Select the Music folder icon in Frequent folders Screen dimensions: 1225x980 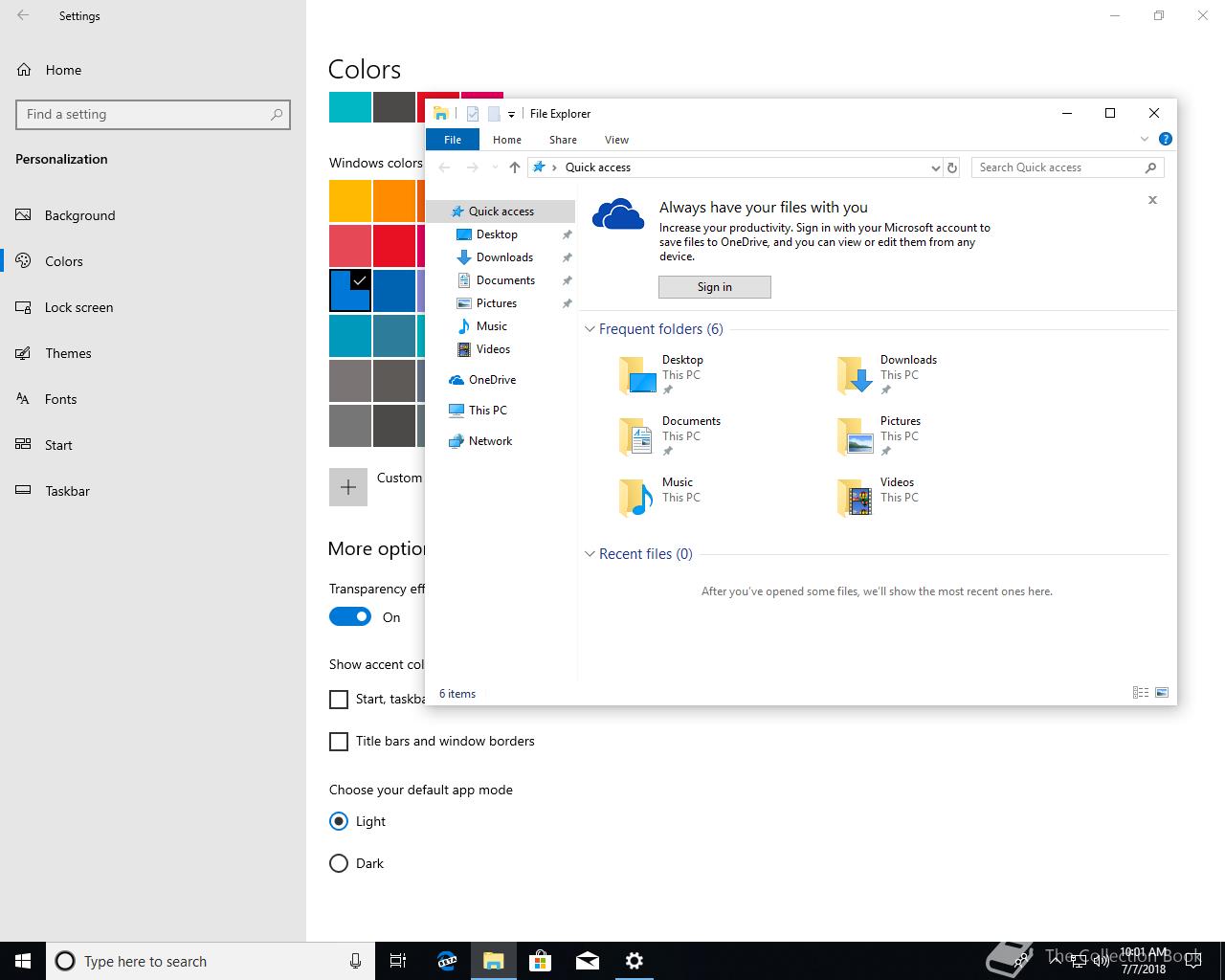coord(637,498)
